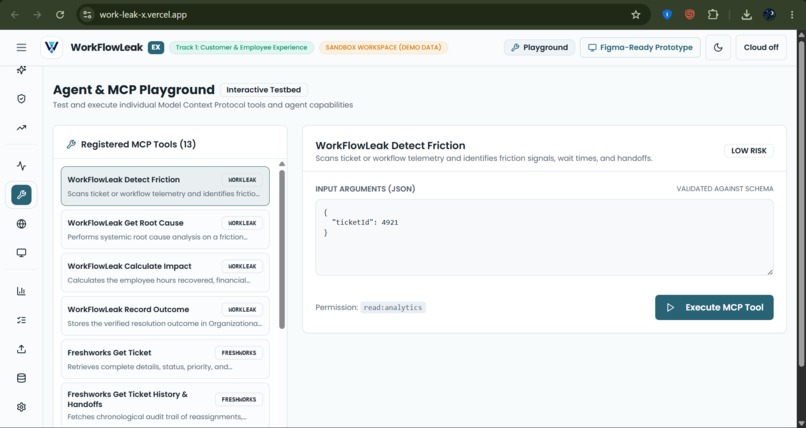
Task: Click the read:analytics permission tag
Action: point(393,307)
